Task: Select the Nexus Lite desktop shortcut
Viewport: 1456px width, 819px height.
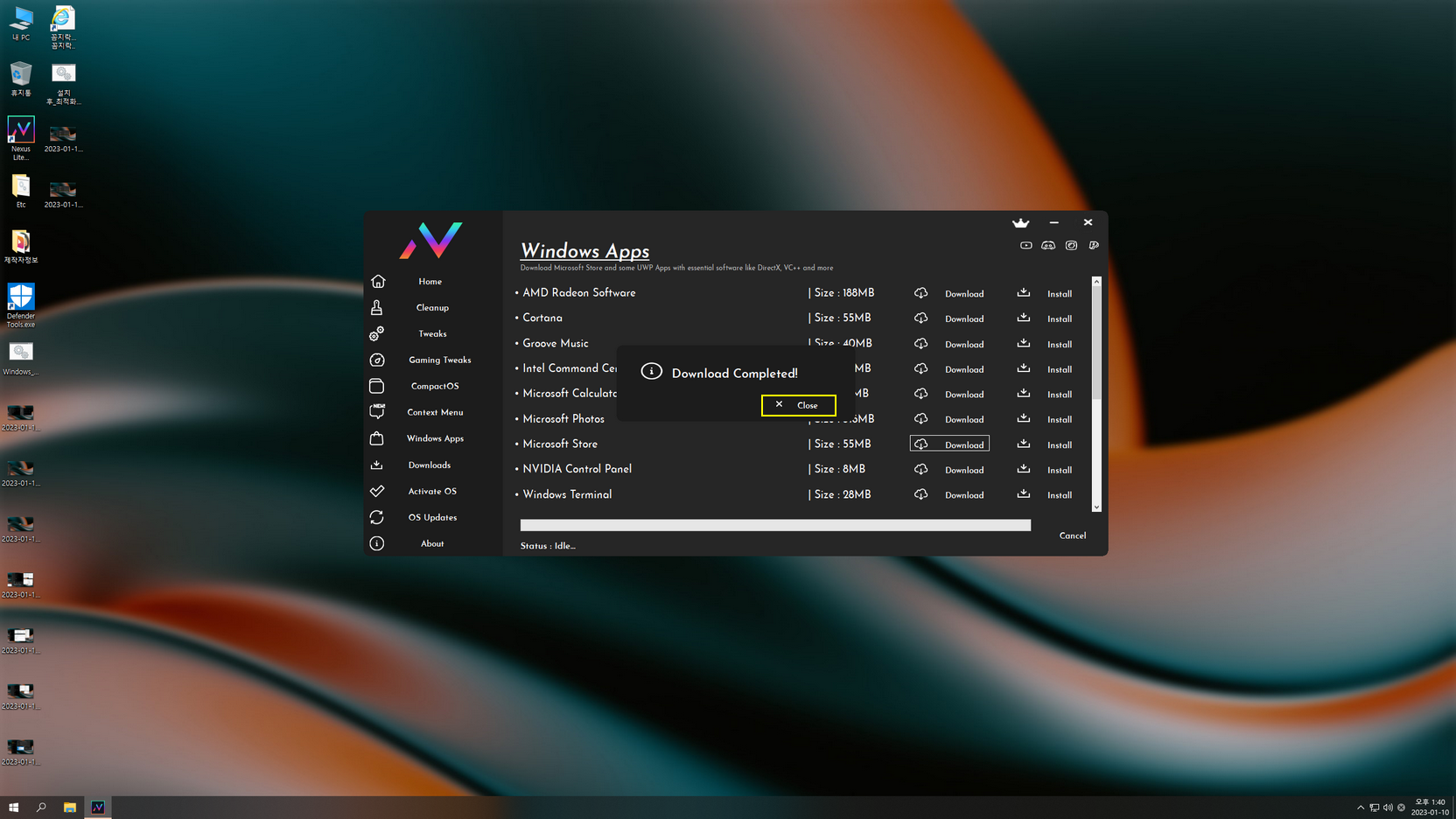Action: 21,138
